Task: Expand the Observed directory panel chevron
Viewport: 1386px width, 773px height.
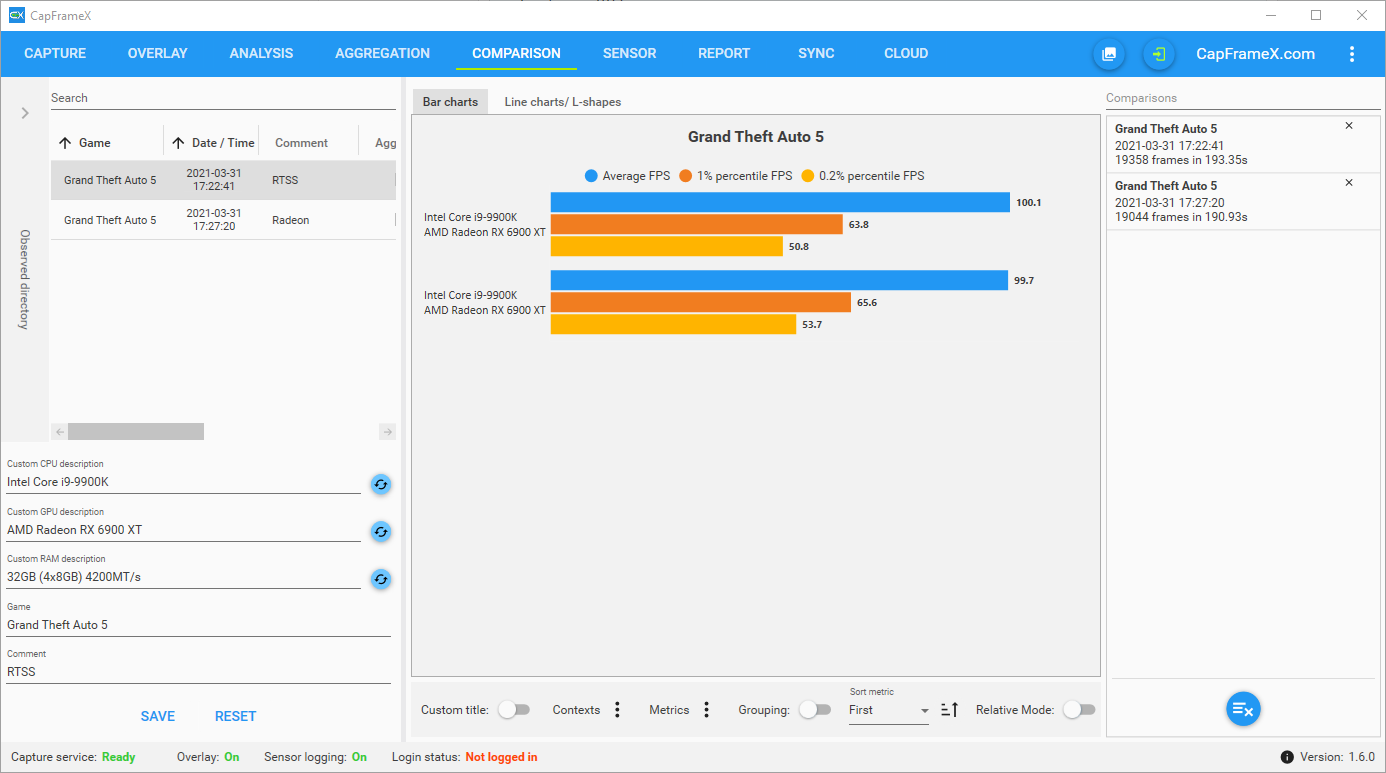Action: (25, 113)
